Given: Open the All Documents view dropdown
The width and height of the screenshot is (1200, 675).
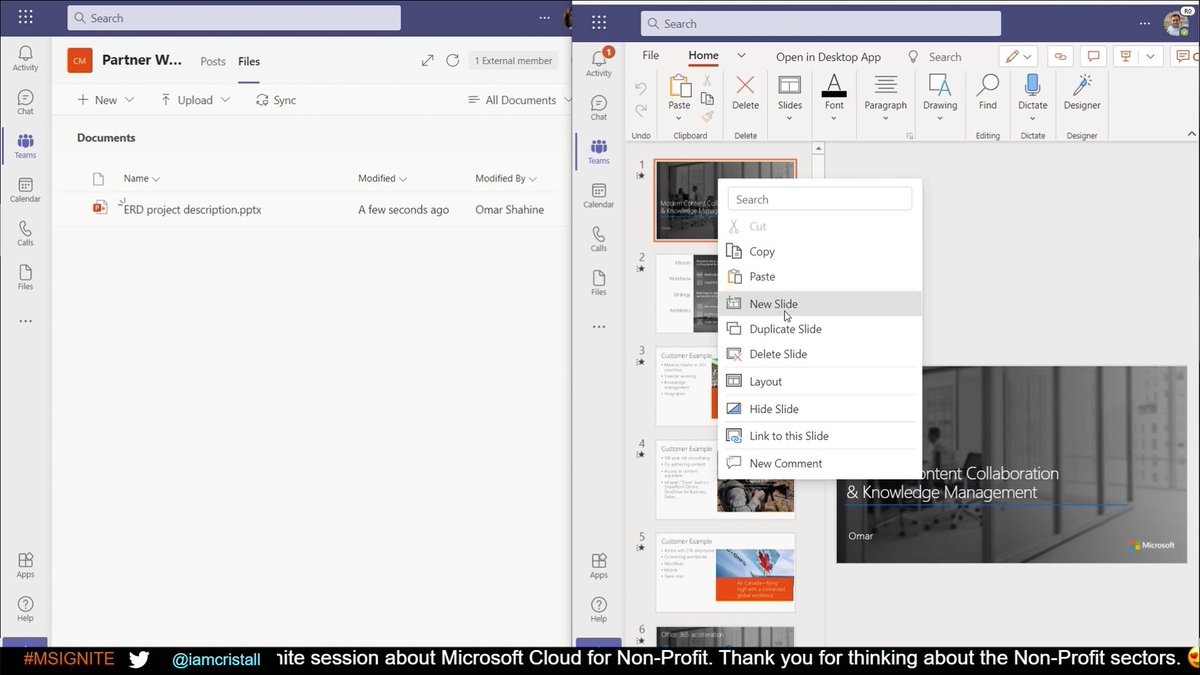Looking at the screenshot, I should 518,100.
